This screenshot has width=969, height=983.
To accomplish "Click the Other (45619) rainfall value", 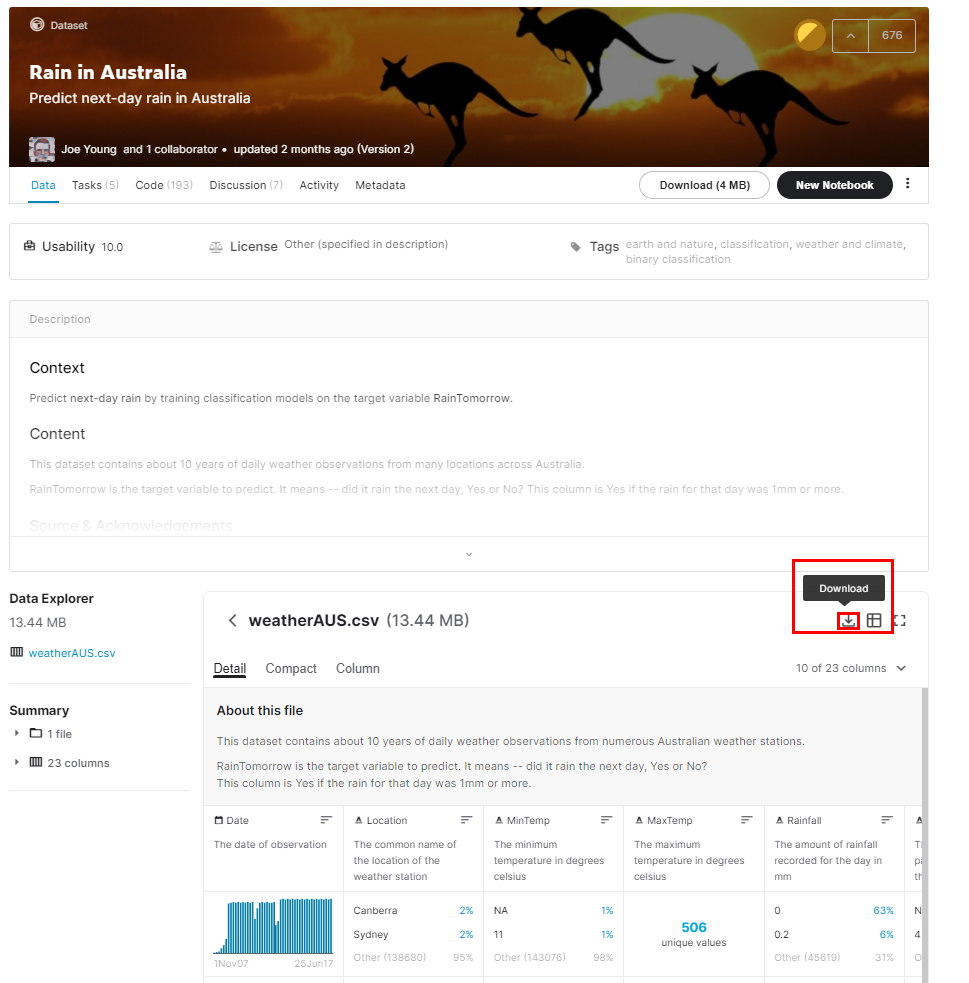I will point(807,957).
